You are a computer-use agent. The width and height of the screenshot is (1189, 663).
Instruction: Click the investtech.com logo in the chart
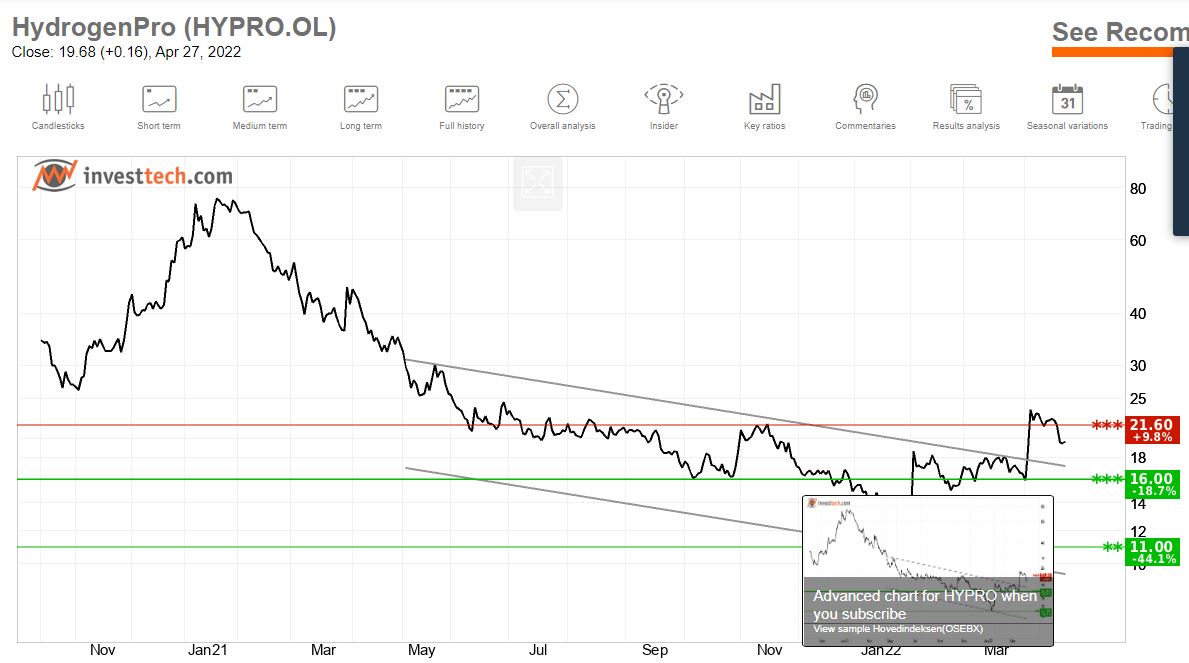pos(133,176)
